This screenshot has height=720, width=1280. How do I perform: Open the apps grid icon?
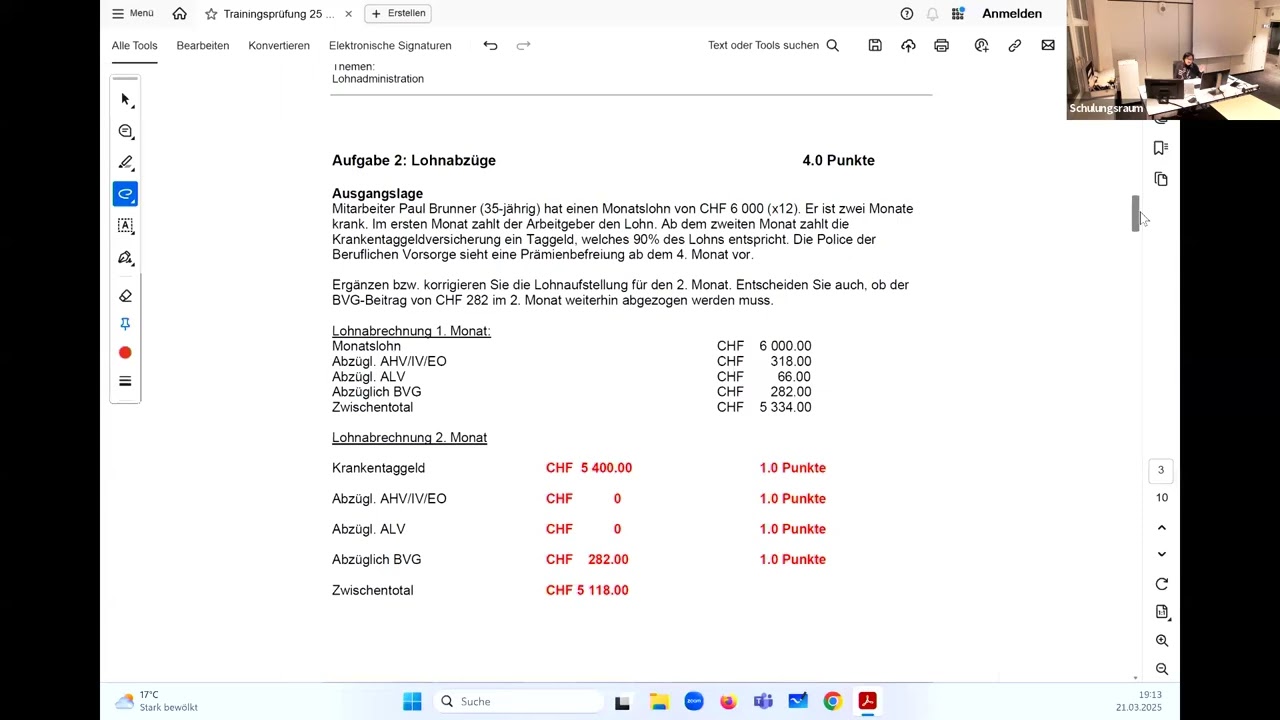[958, 14]
